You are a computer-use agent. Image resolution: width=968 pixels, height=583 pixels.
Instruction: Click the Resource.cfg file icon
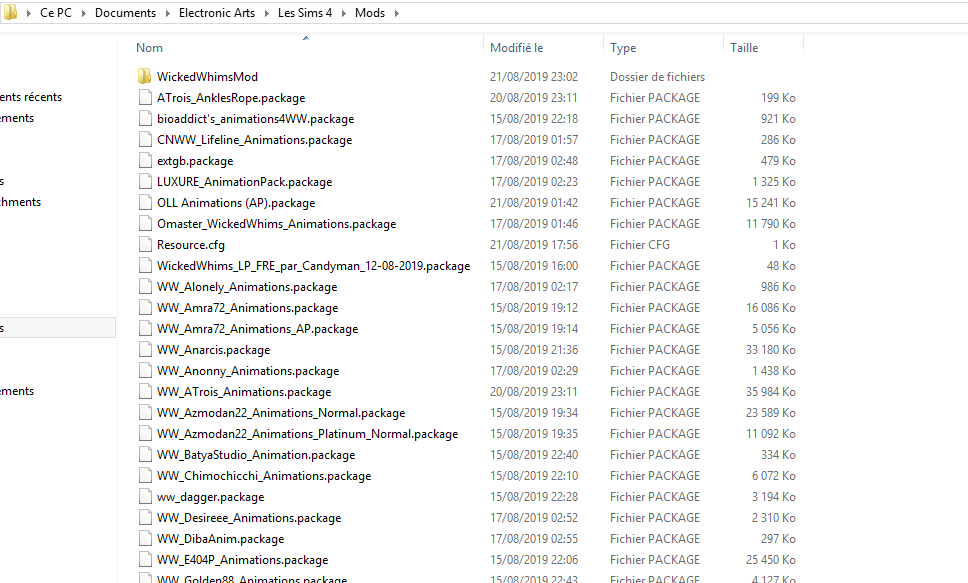[144, 245]
